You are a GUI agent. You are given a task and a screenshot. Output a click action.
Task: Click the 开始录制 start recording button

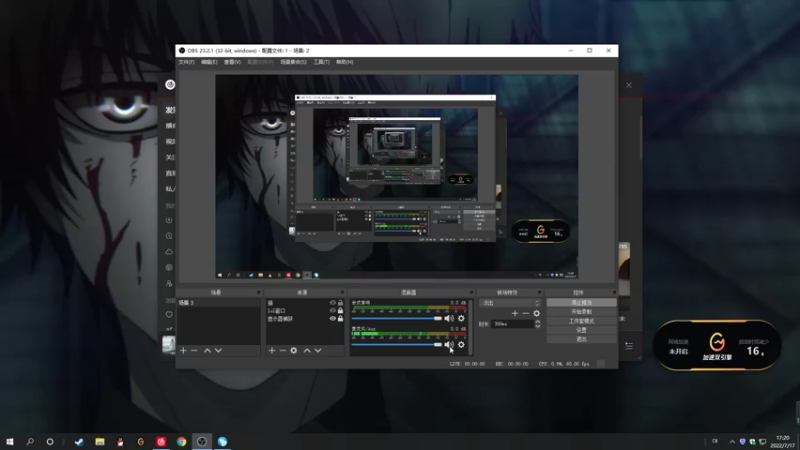tap(581, 312)
